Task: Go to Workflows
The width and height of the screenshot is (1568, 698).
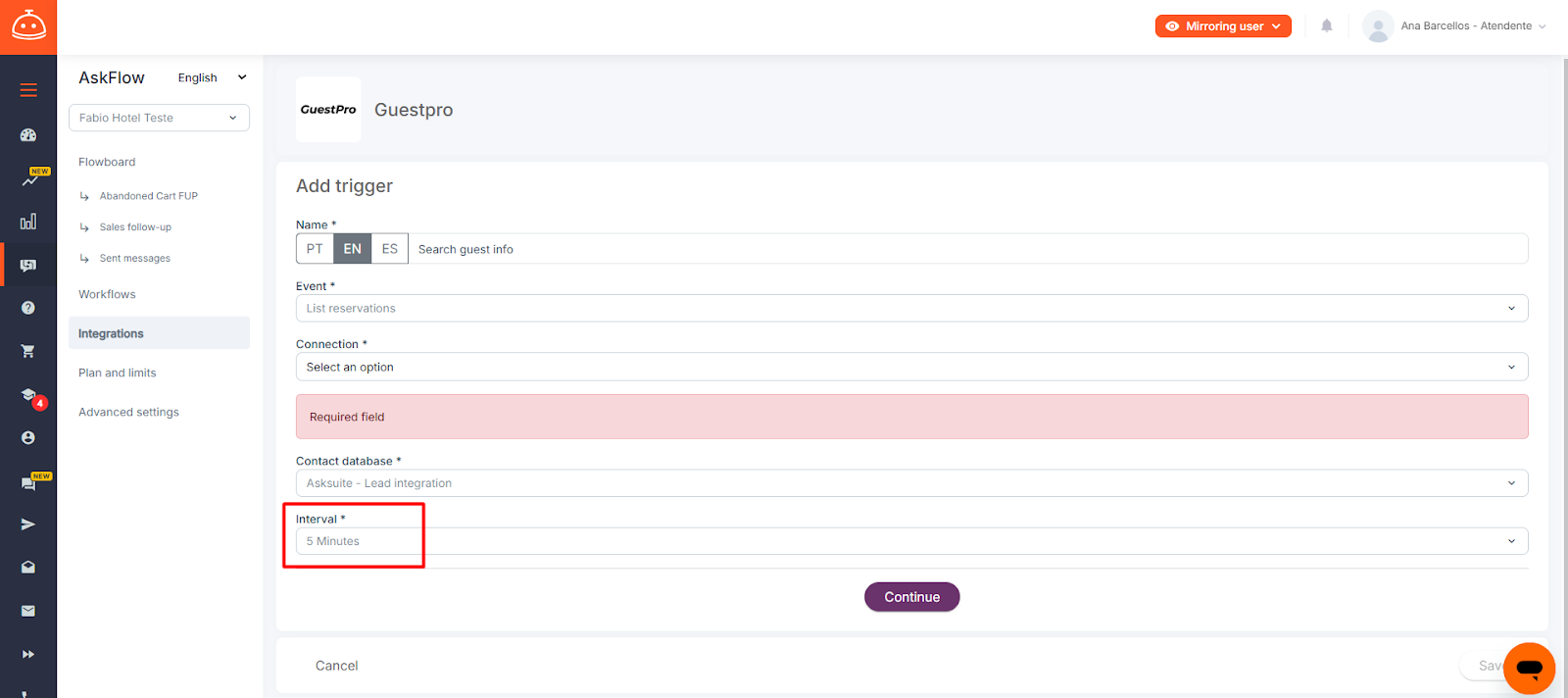Action: click(107, 294)
